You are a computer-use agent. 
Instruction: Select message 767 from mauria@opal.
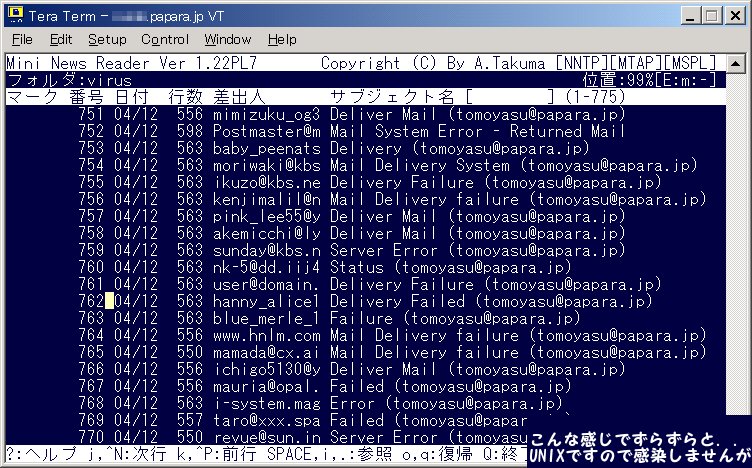pyautogui.click(x=325, y=386)
